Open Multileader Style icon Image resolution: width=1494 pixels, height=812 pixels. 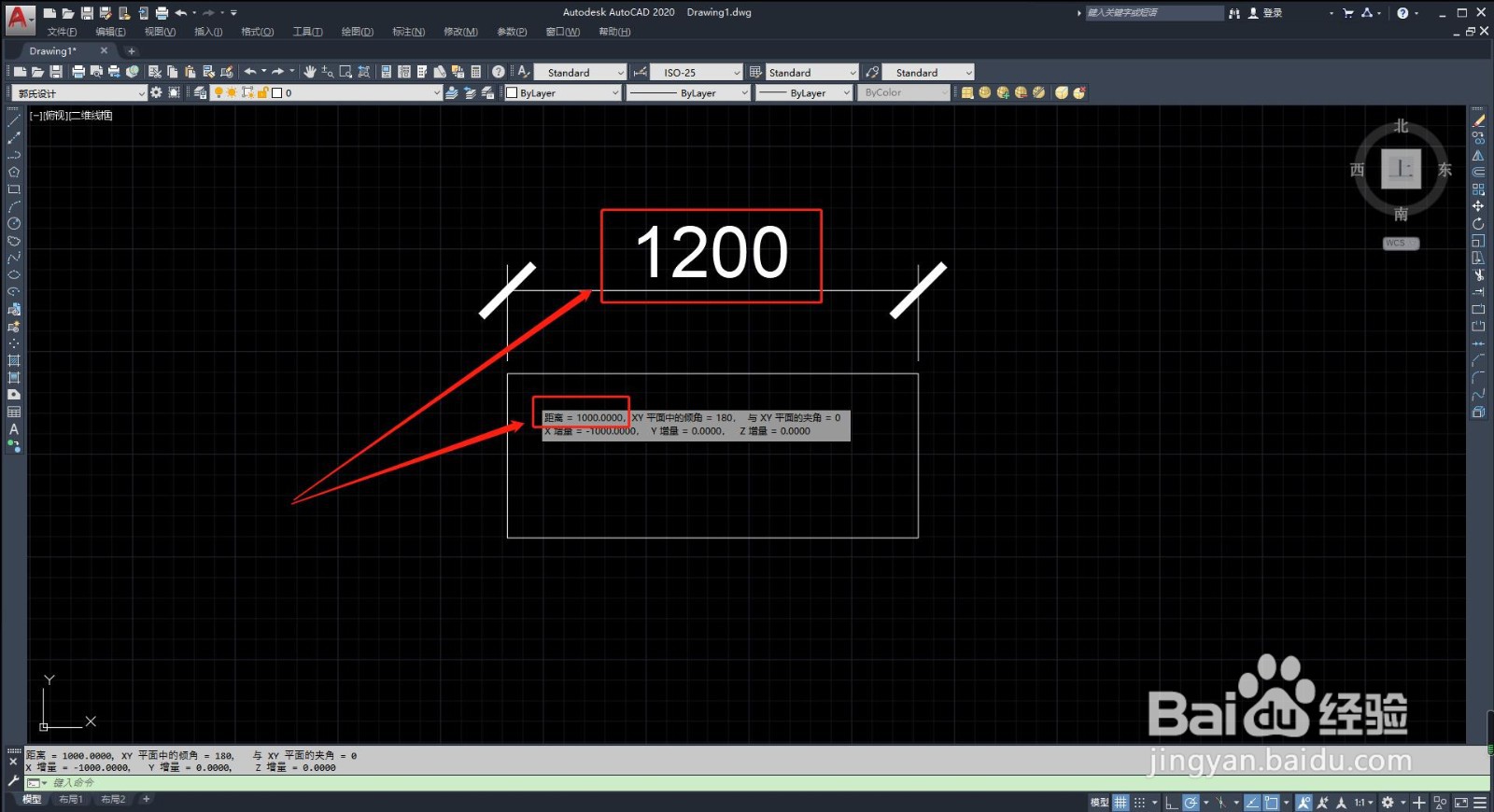click(x=872, y=72)
